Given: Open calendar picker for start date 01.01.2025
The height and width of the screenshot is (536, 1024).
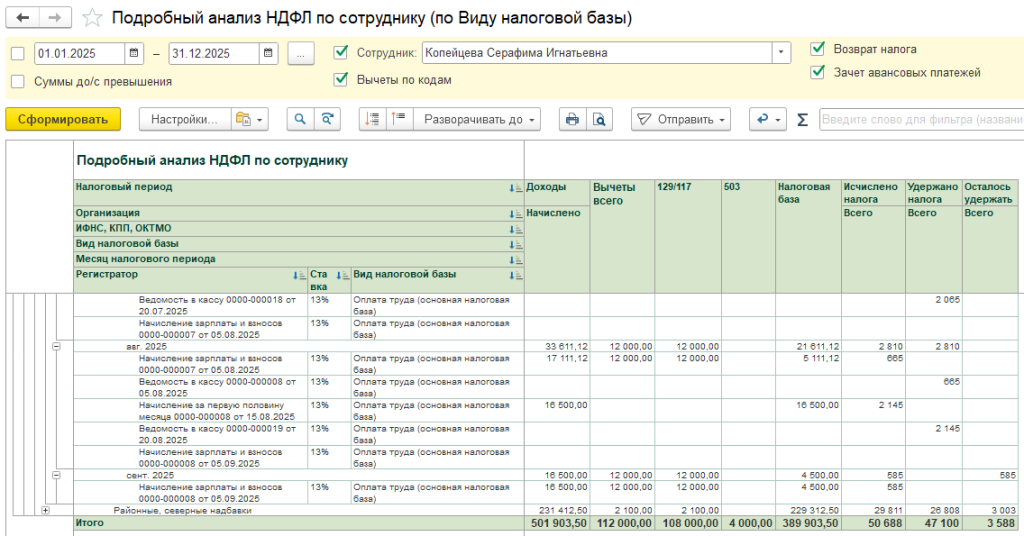Looking at the screenshot, I should coord(134,53).
